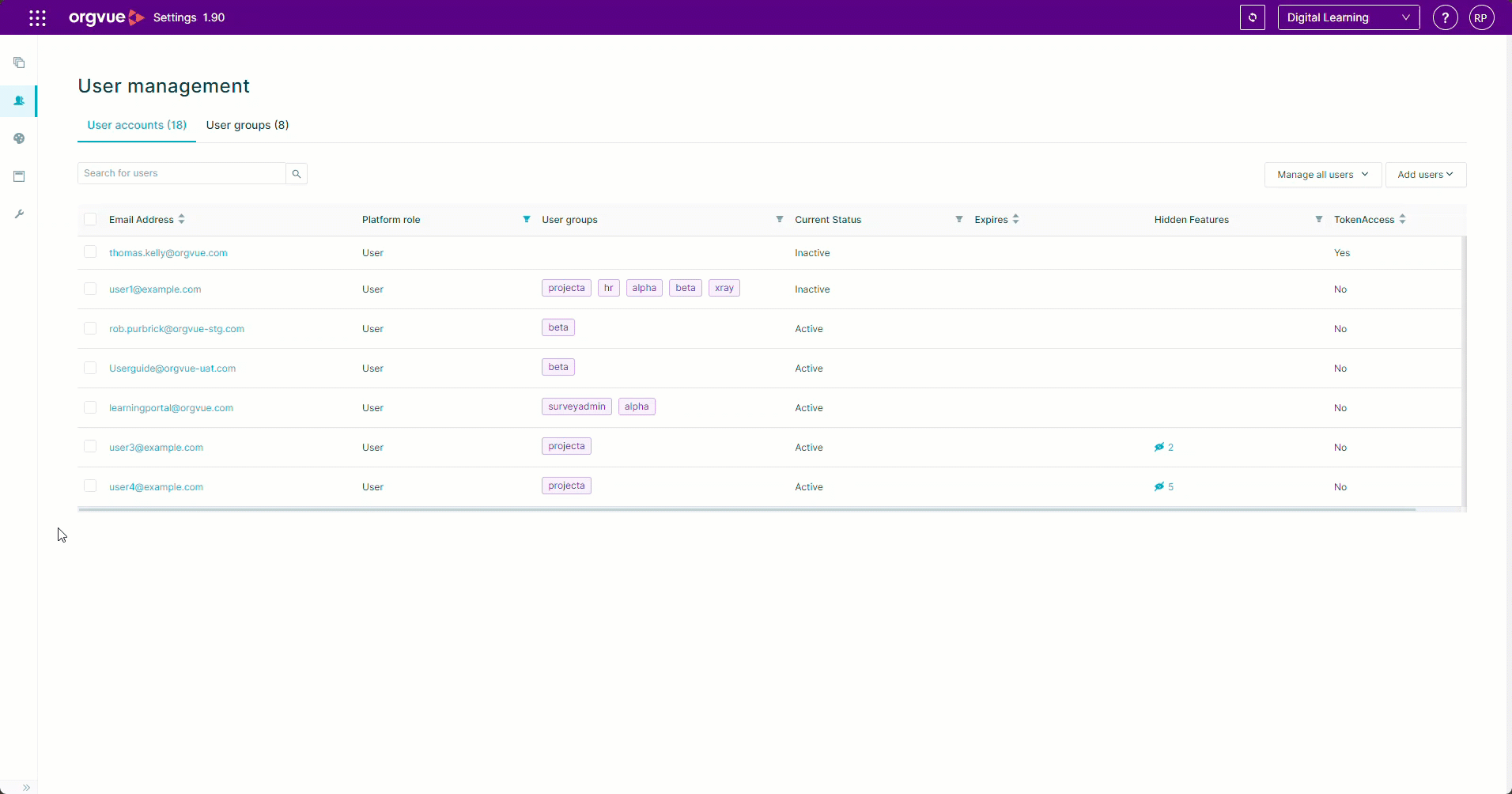Filter the Platform role column

tap(527, 219)
